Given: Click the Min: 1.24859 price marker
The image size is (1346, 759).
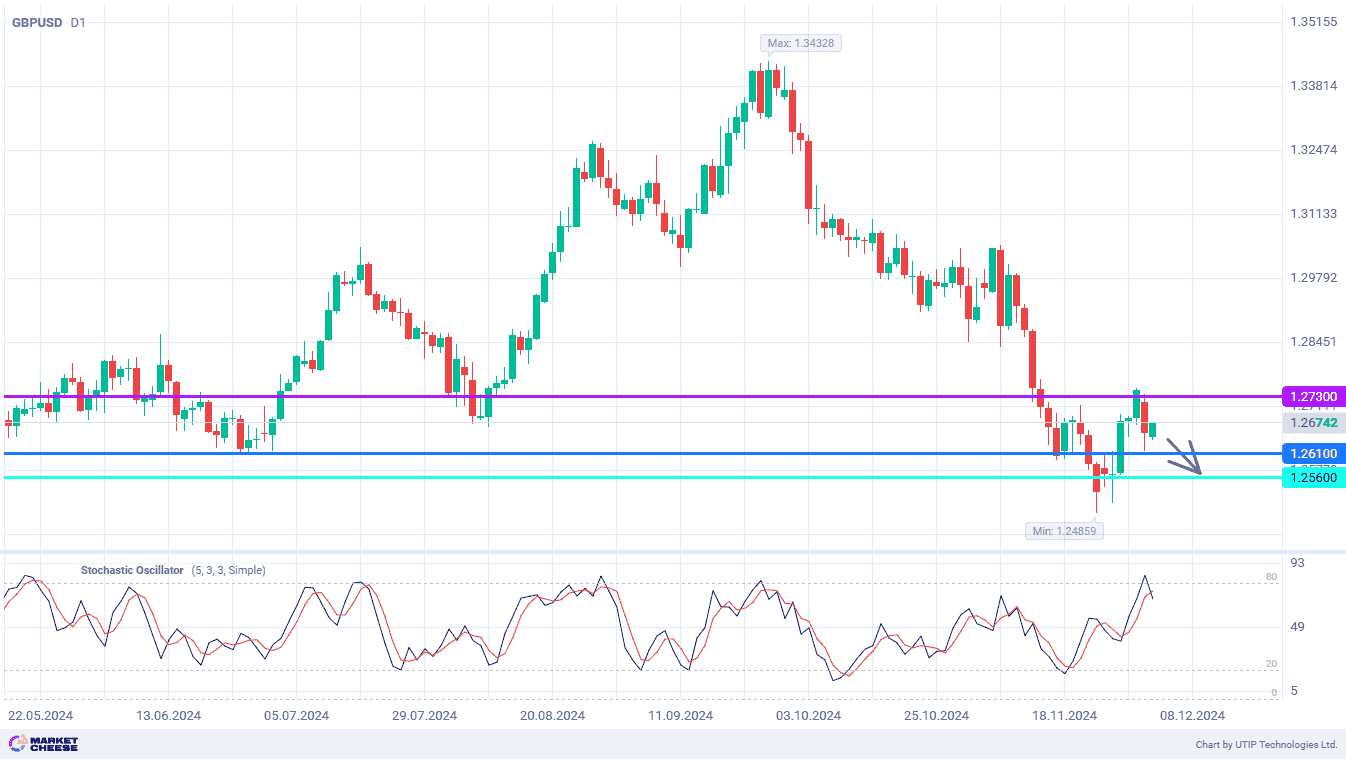Looking at the screenshot, I should [x=1064, y=530].
